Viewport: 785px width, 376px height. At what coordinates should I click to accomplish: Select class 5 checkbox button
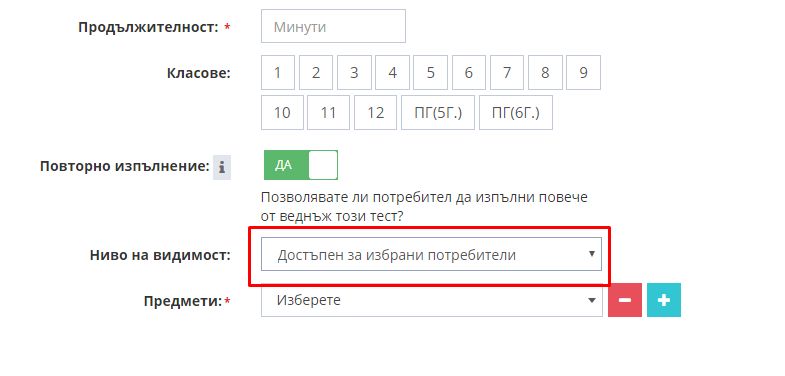[431, 73]
